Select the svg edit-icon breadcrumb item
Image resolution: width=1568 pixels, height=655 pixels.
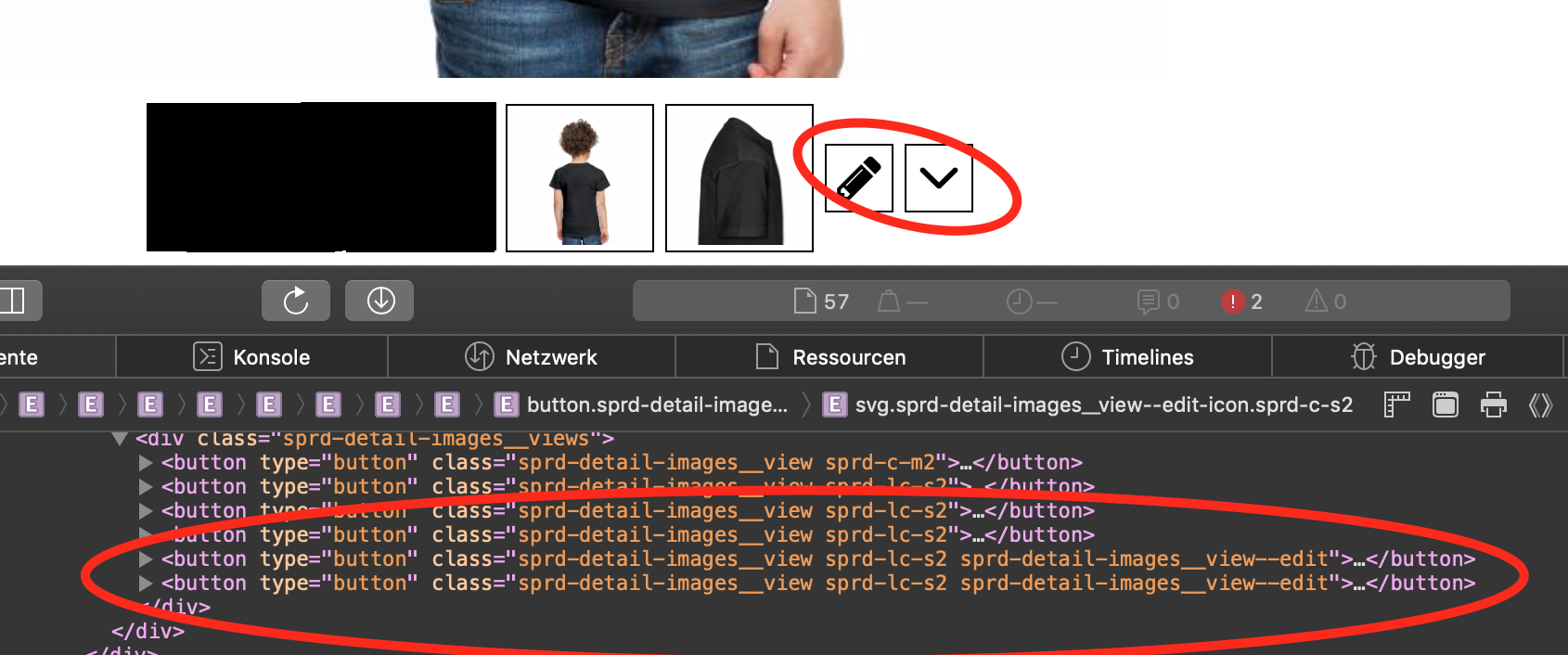point(1088,405)
